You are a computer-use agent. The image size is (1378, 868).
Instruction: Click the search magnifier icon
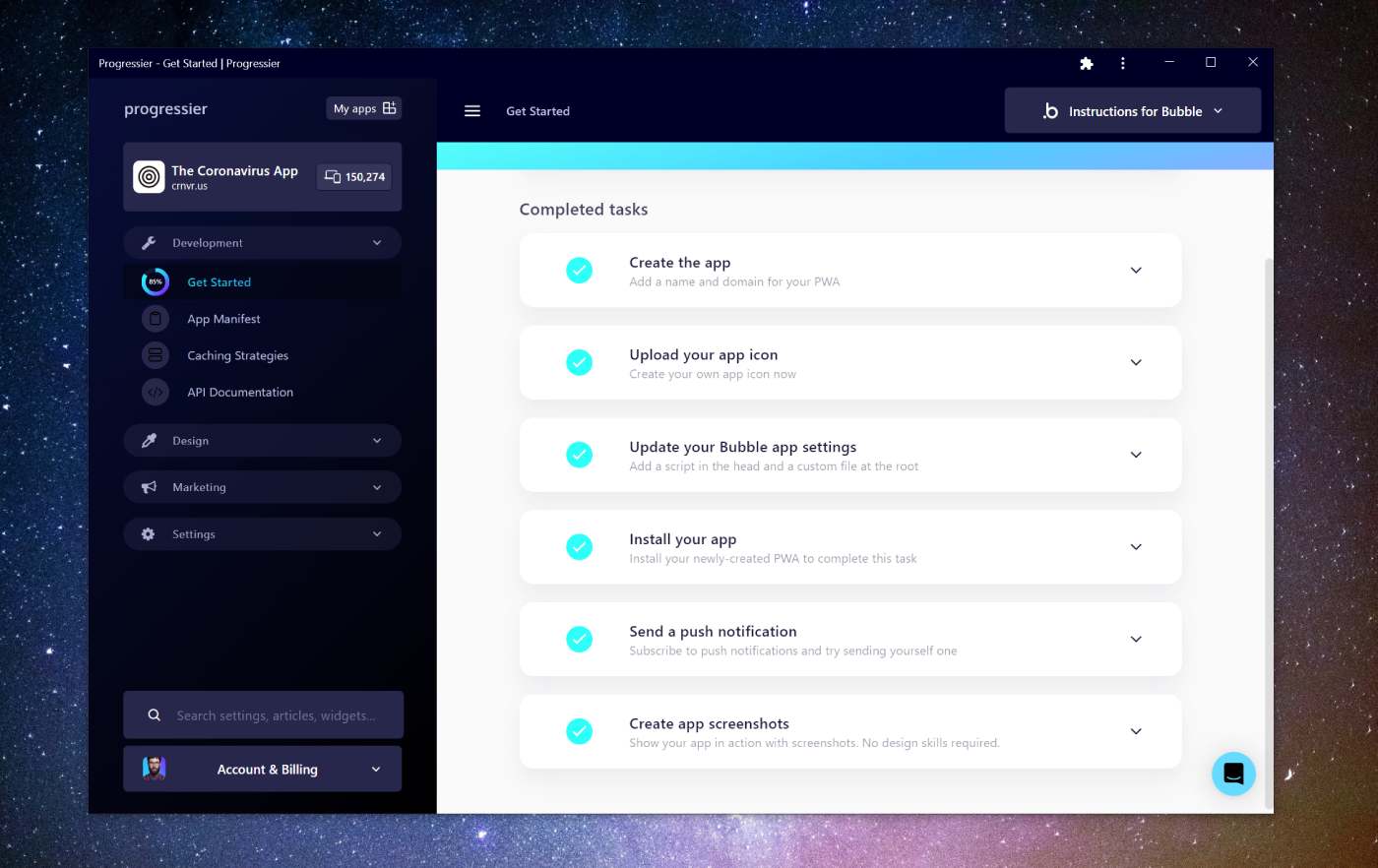click(155, 715)
